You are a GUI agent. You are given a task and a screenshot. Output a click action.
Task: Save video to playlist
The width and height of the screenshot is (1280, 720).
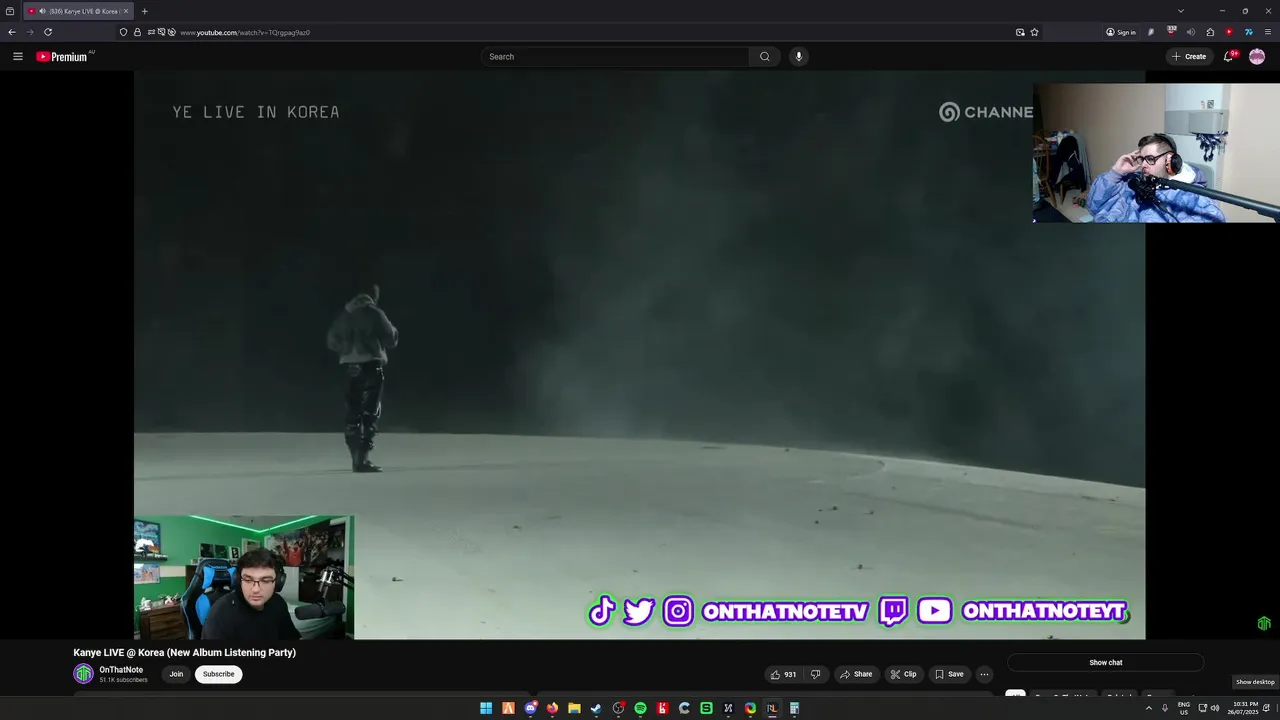pyautogui.click(x=949, y=674)
